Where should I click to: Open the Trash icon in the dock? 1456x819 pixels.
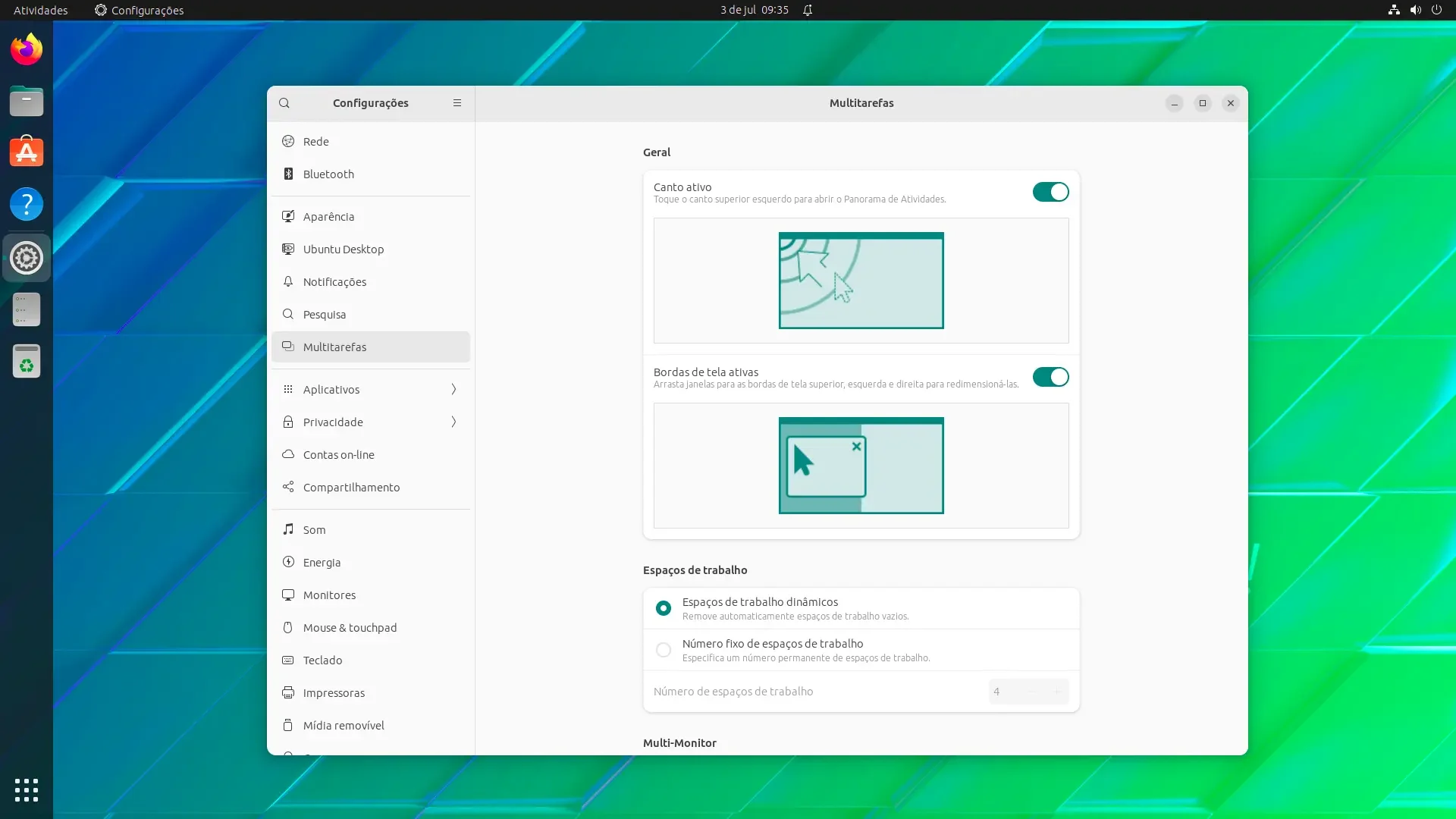27,361
